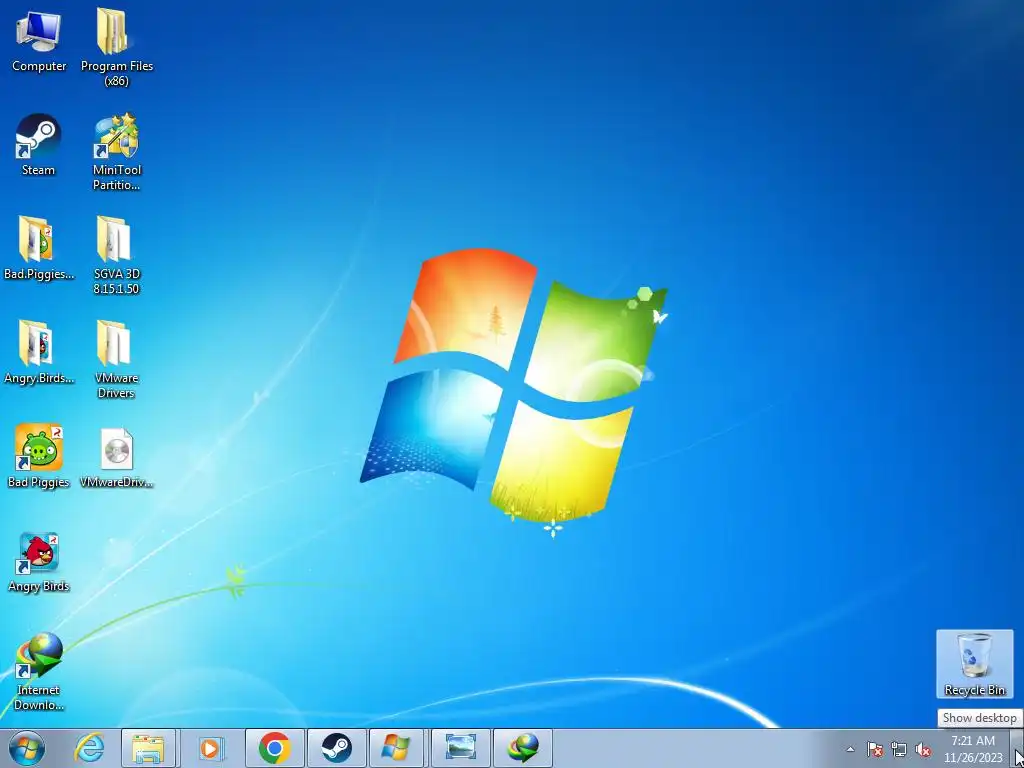Select the Bad.Piggies folder on desktop

(39, 248)
